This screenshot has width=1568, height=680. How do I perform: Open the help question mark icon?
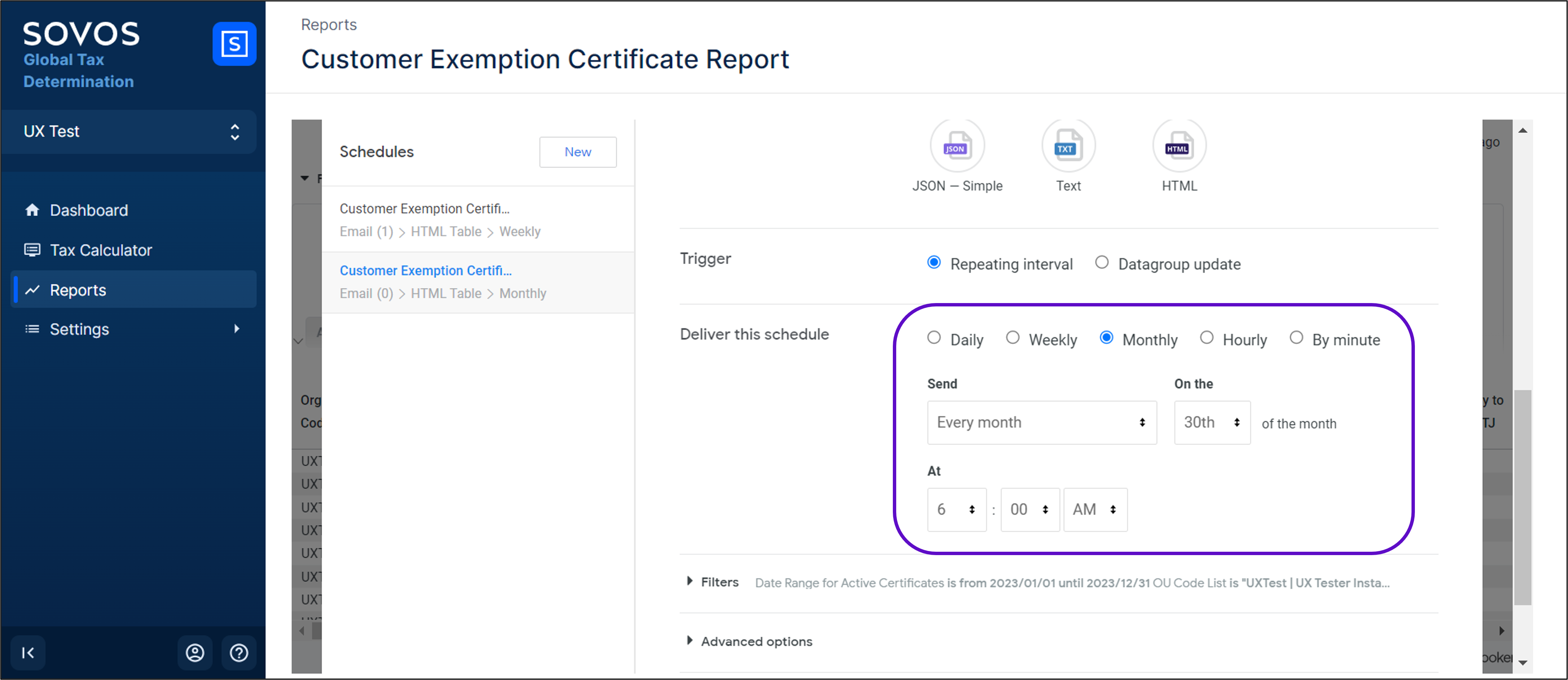(239, 653)
